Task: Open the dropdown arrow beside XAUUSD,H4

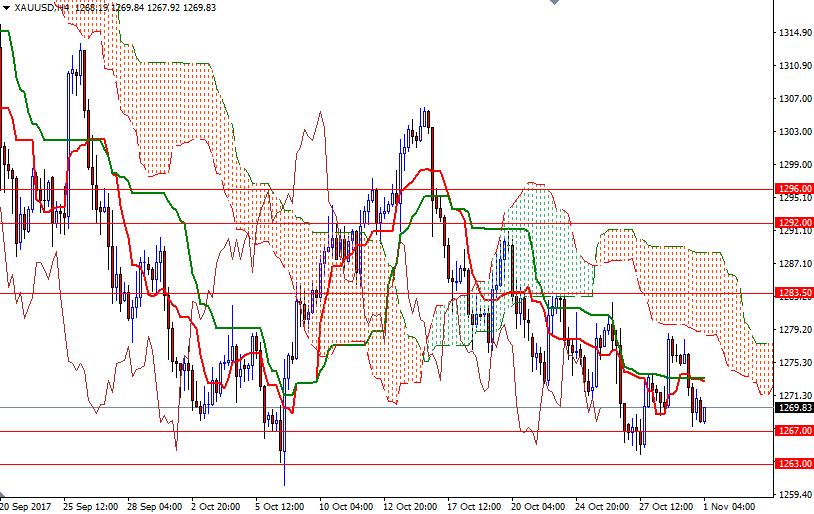Action: pos(6,8)
